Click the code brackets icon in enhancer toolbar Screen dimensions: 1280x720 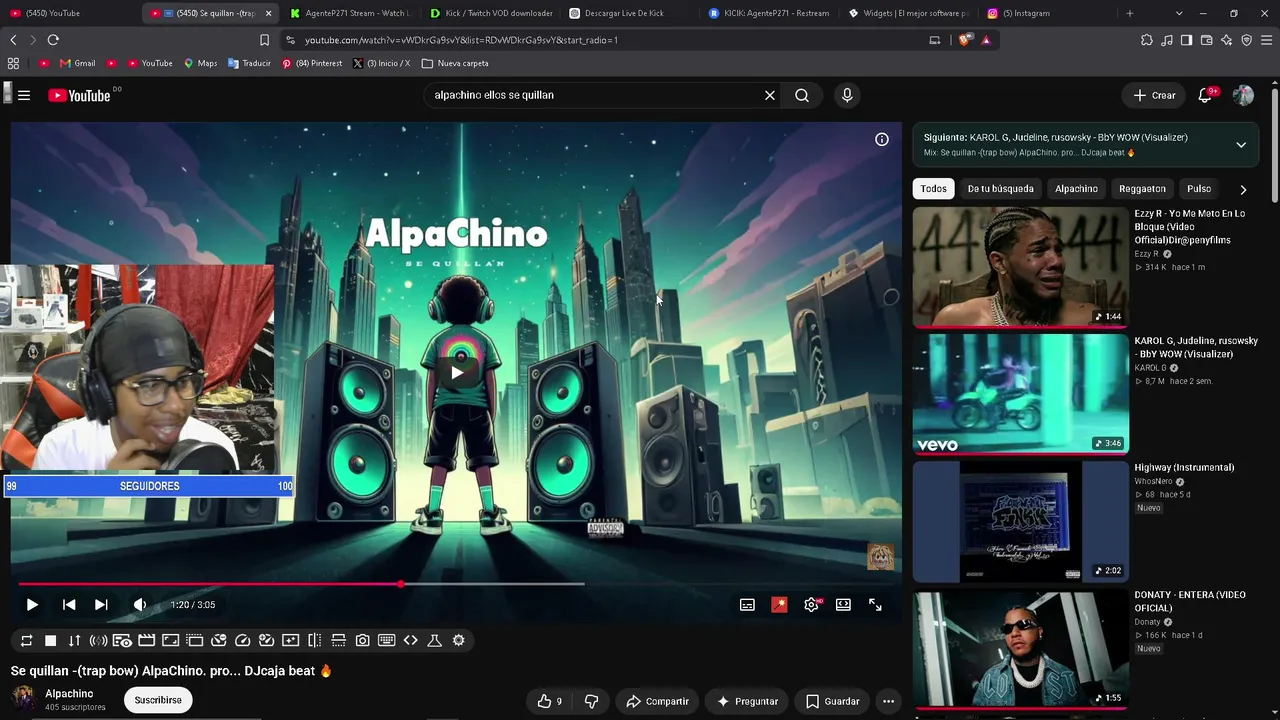tap(410, 641)
